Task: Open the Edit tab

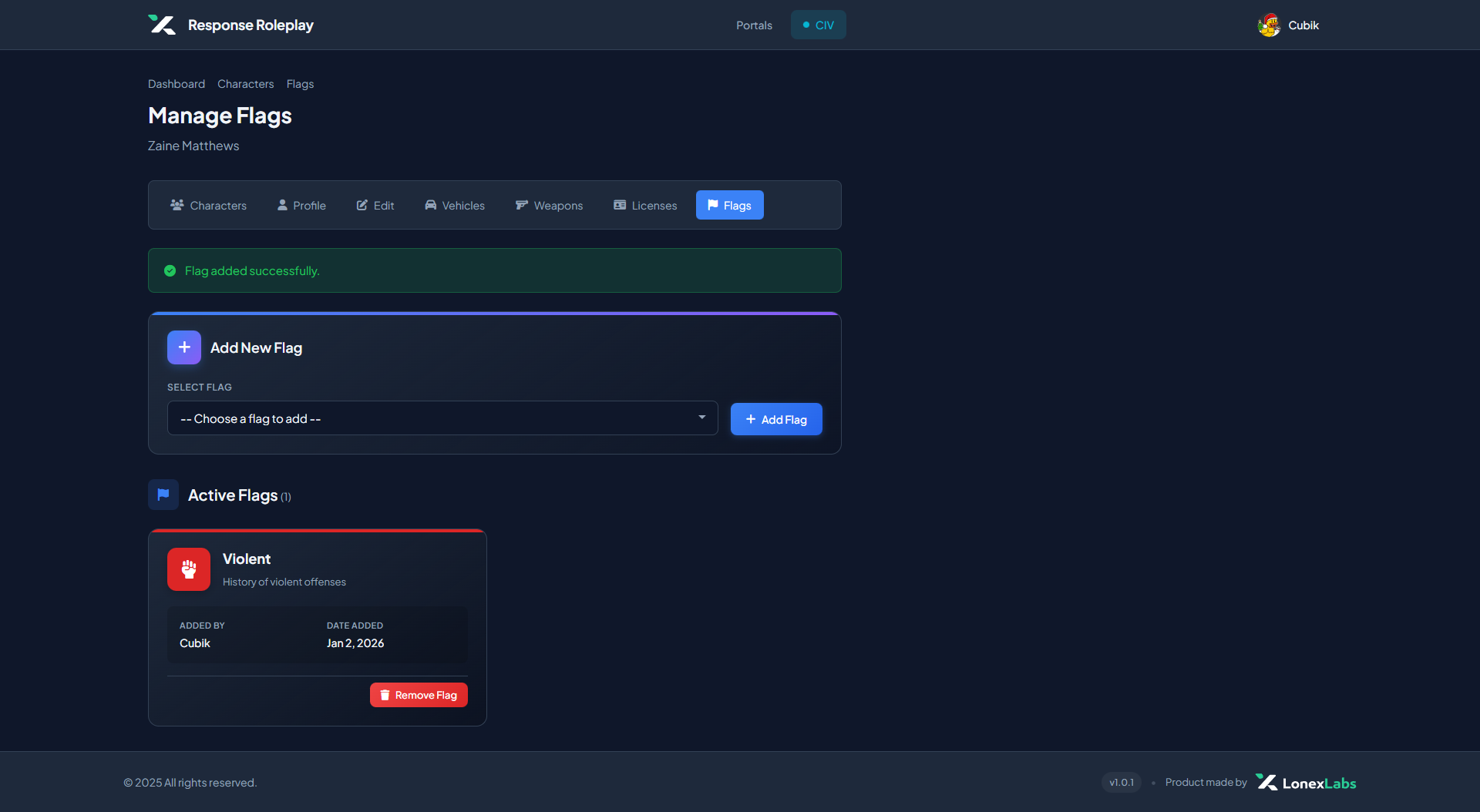Action: (375, 206)
